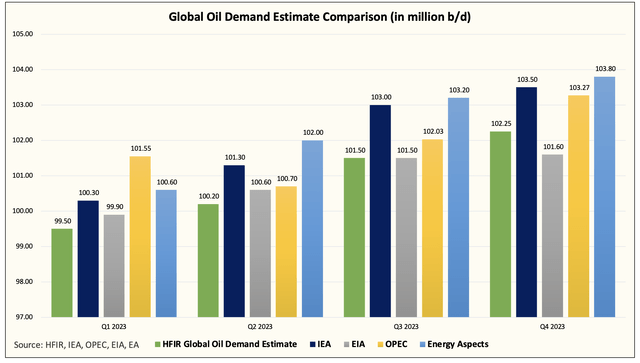The width and height of the screenshot is (640, 363).
Task: Select the yellow OPEC legend swatch
Action: pyautogui.click(x=380, y=345)
